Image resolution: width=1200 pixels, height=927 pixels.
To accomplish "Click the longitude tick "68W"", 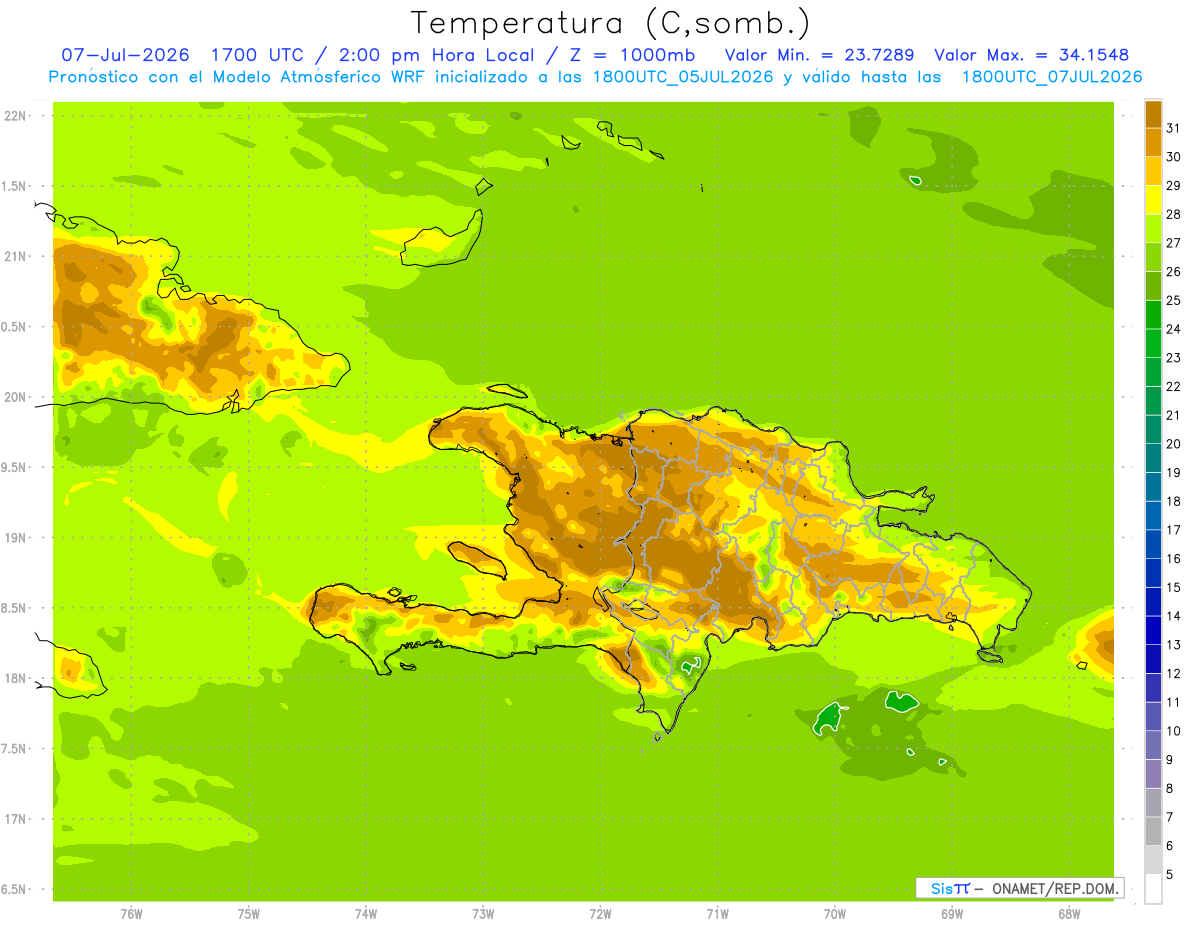I will tap(1068, 914).
